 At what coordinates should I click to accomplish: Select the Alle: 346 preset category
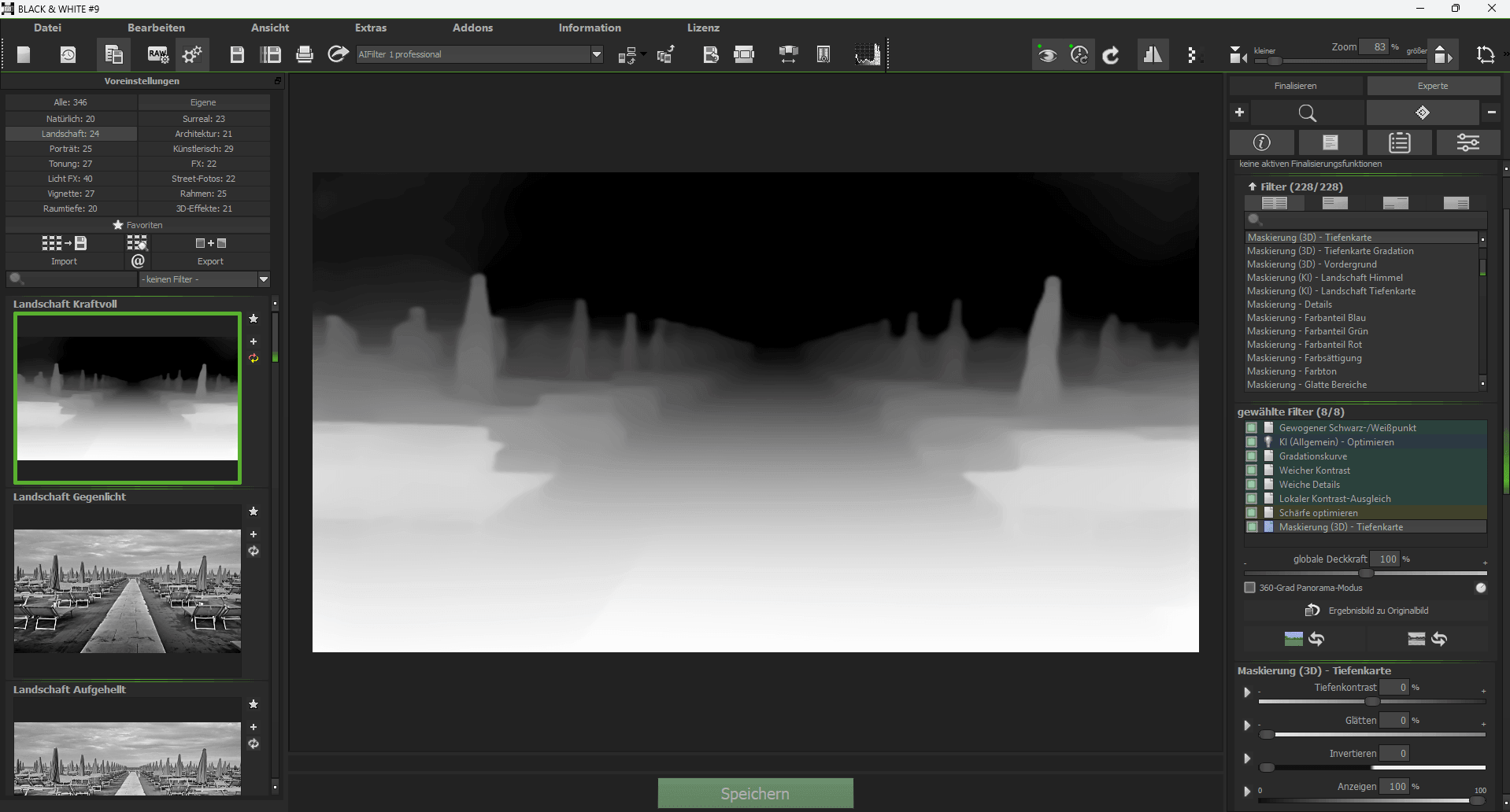[71, 102]
